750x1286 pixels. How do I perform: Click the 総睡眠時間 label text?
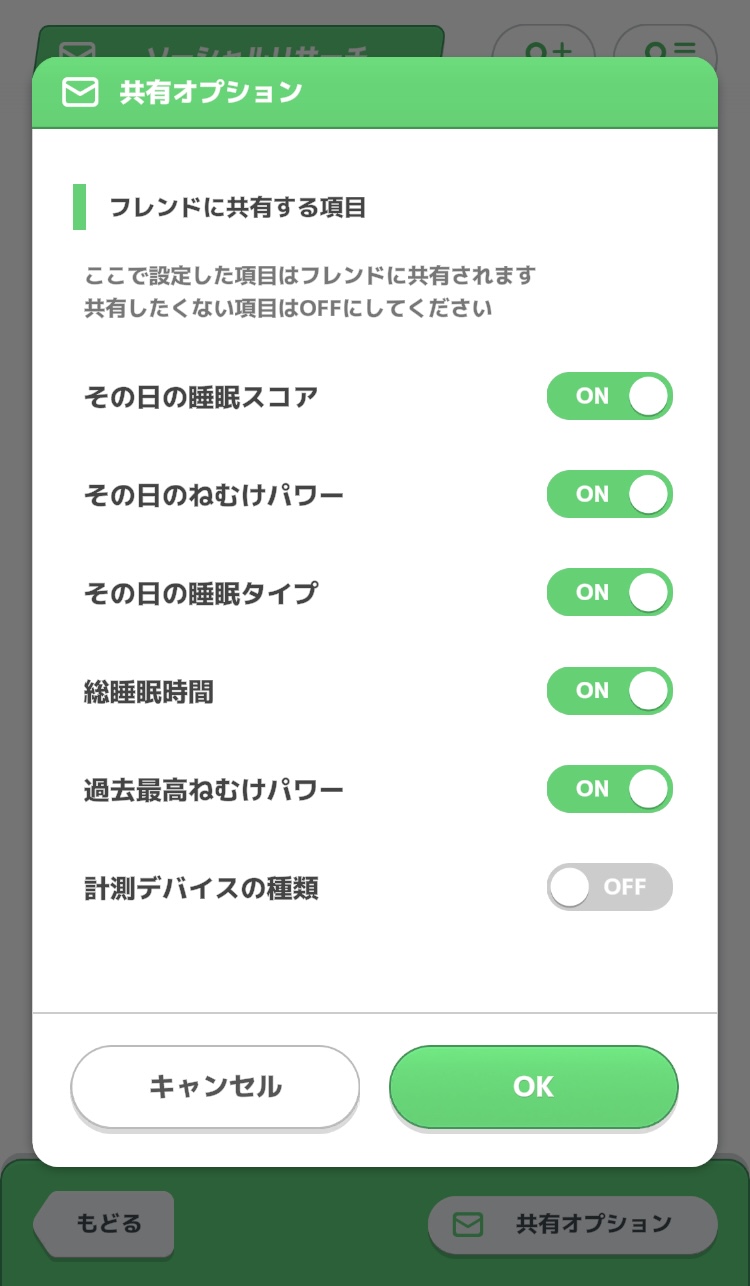point(148,691)
